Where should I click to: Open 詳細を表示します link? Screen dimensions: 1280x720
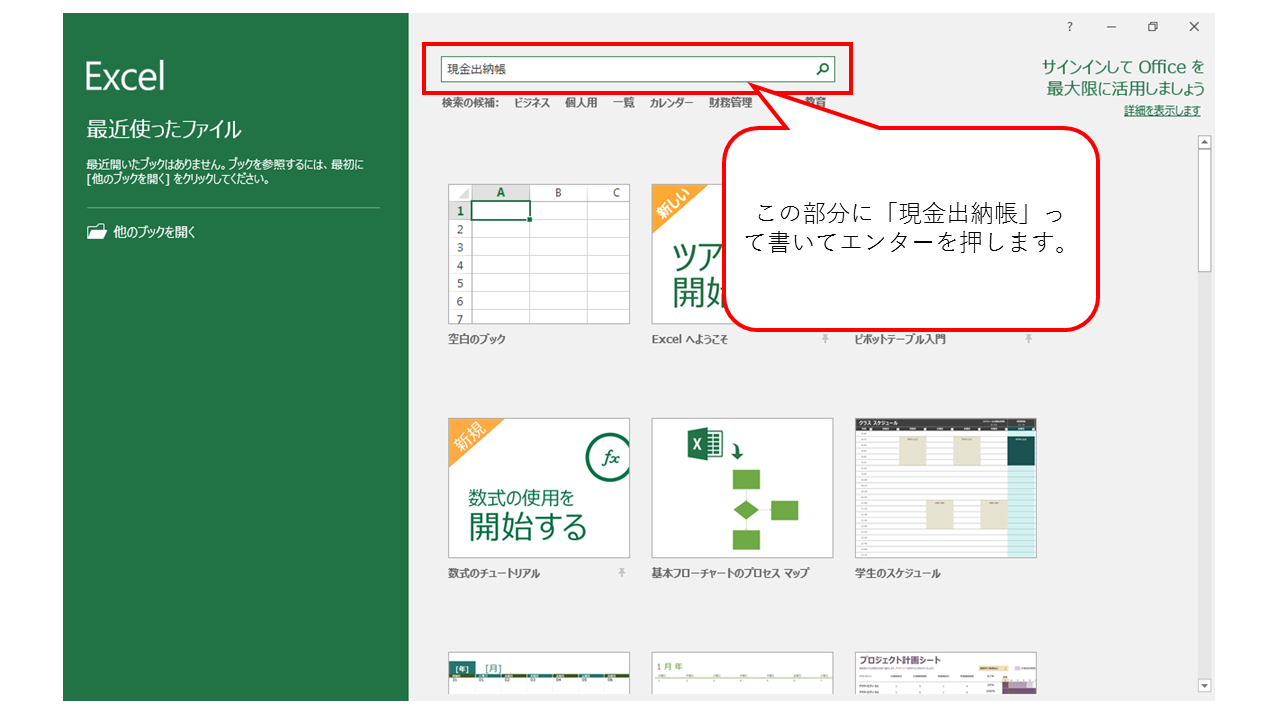coord(1162,111)
